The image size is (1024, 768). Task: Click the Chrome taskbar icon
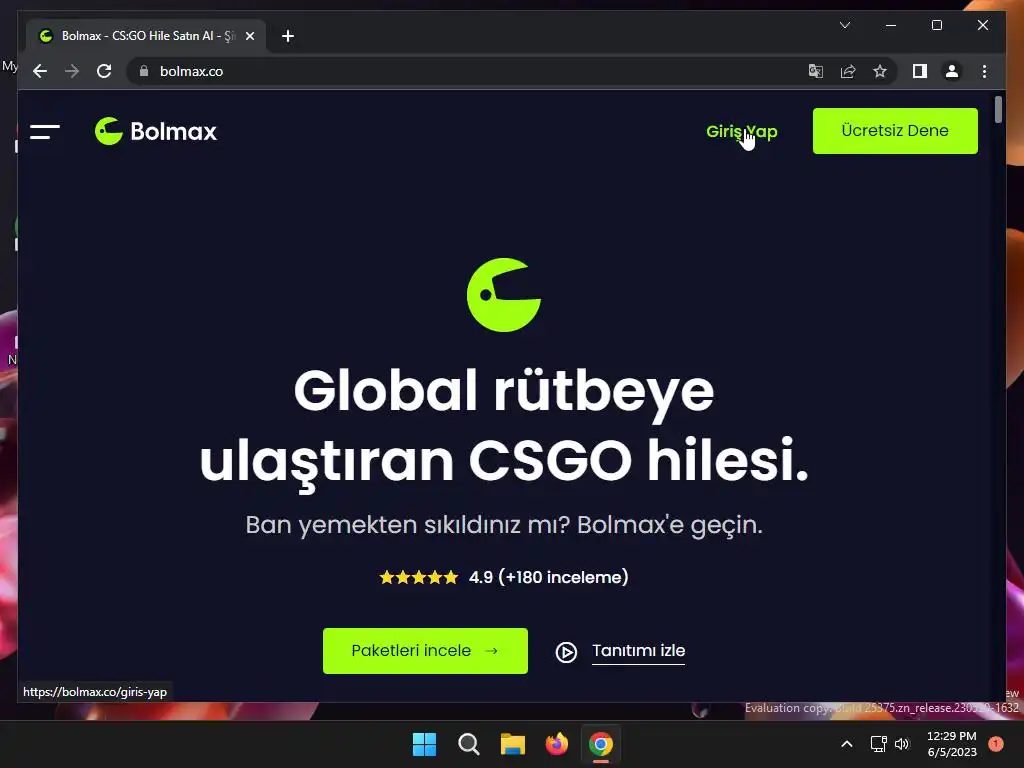click(x=601, y=744)
